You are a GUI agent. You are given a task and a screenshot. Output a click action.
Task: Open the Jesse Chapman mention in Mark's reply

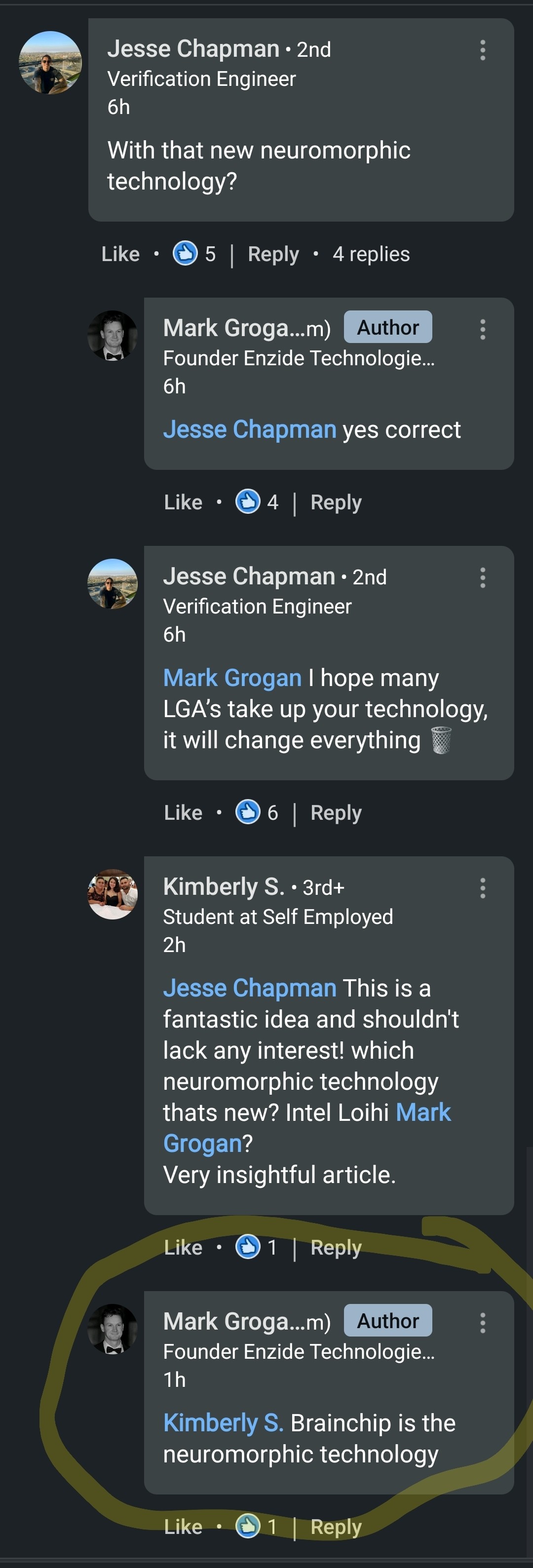click(249, 430)
